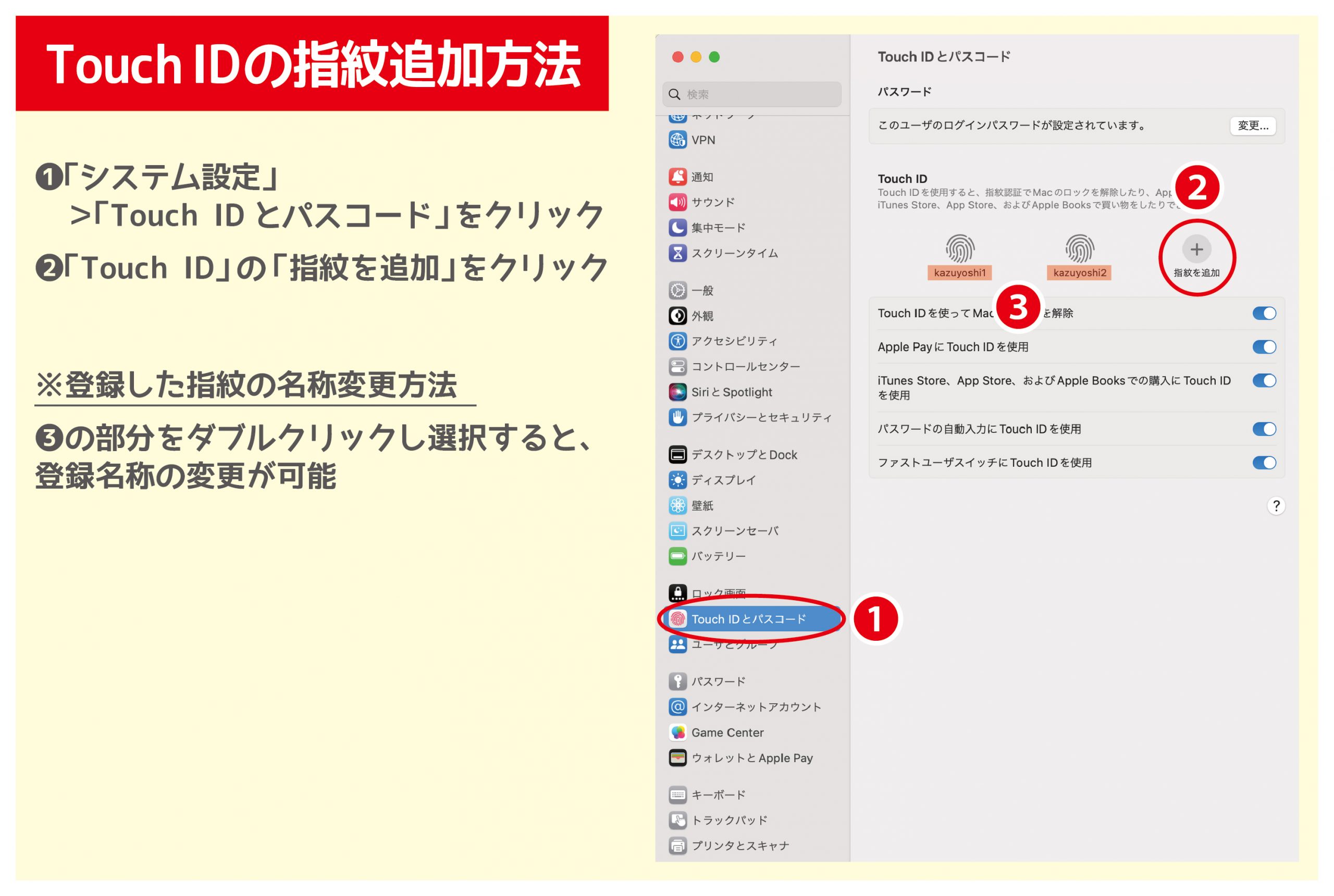Open the トラックパッド icon

pyautogui.click(x=678, y=820)
